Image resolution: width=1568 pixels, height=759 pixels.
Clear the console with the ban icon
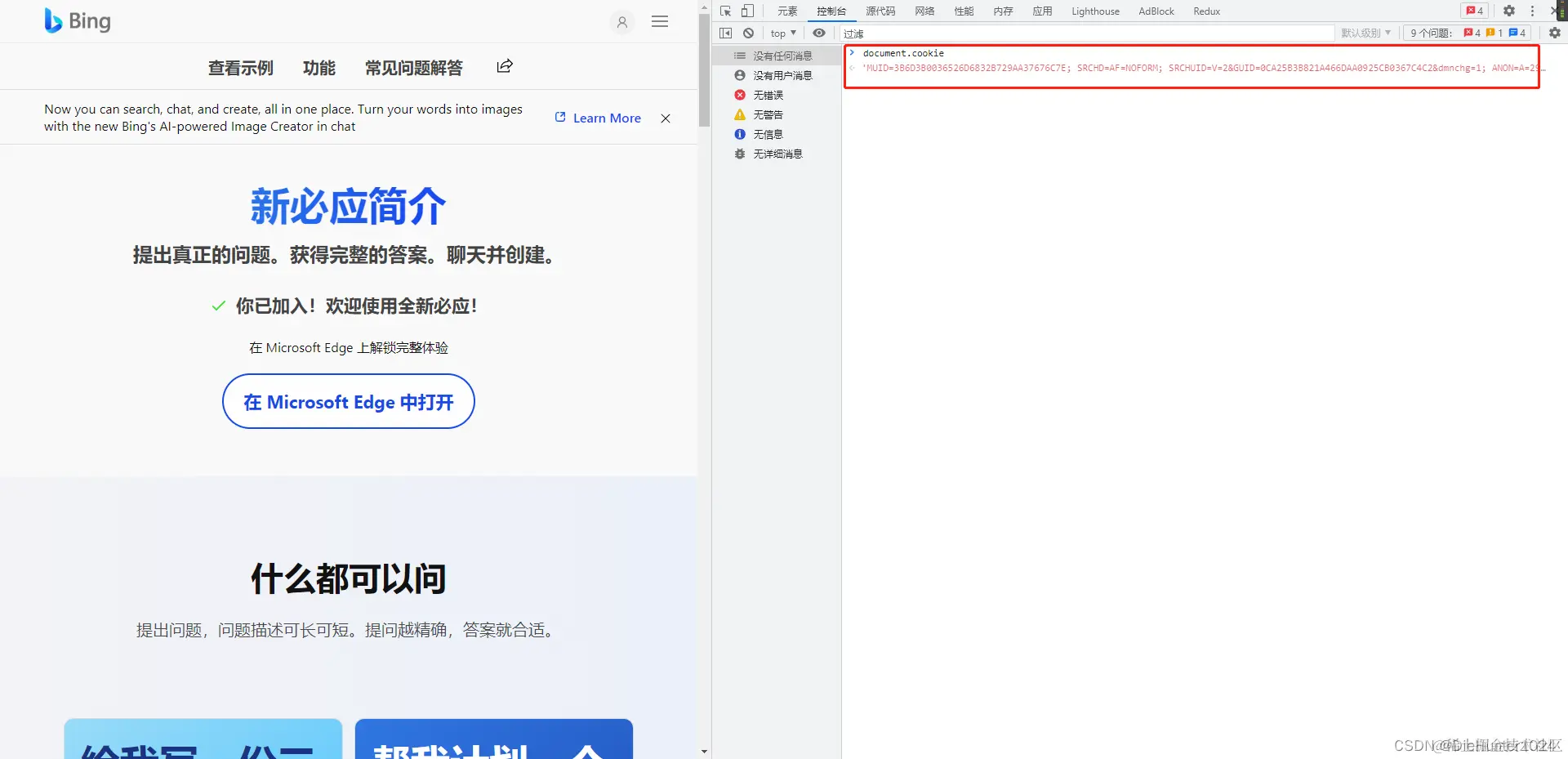(748, 33)
